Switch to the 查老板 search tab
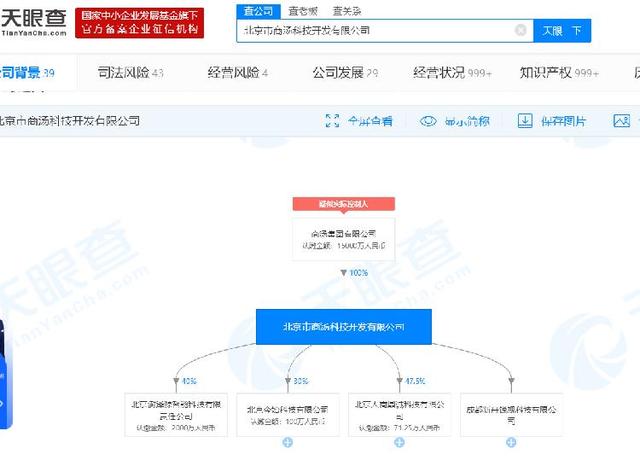The width and height of the screenshot is (640, 460). [x=303, y=11]
